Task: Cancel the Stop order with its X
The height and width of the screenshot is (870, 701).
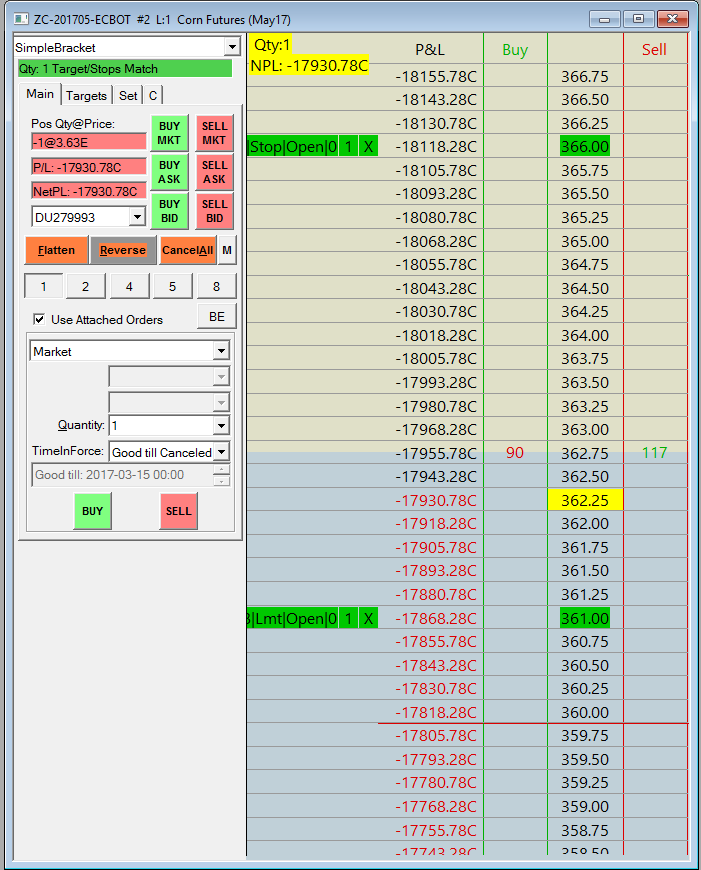Action: click(x=369, y=147)
